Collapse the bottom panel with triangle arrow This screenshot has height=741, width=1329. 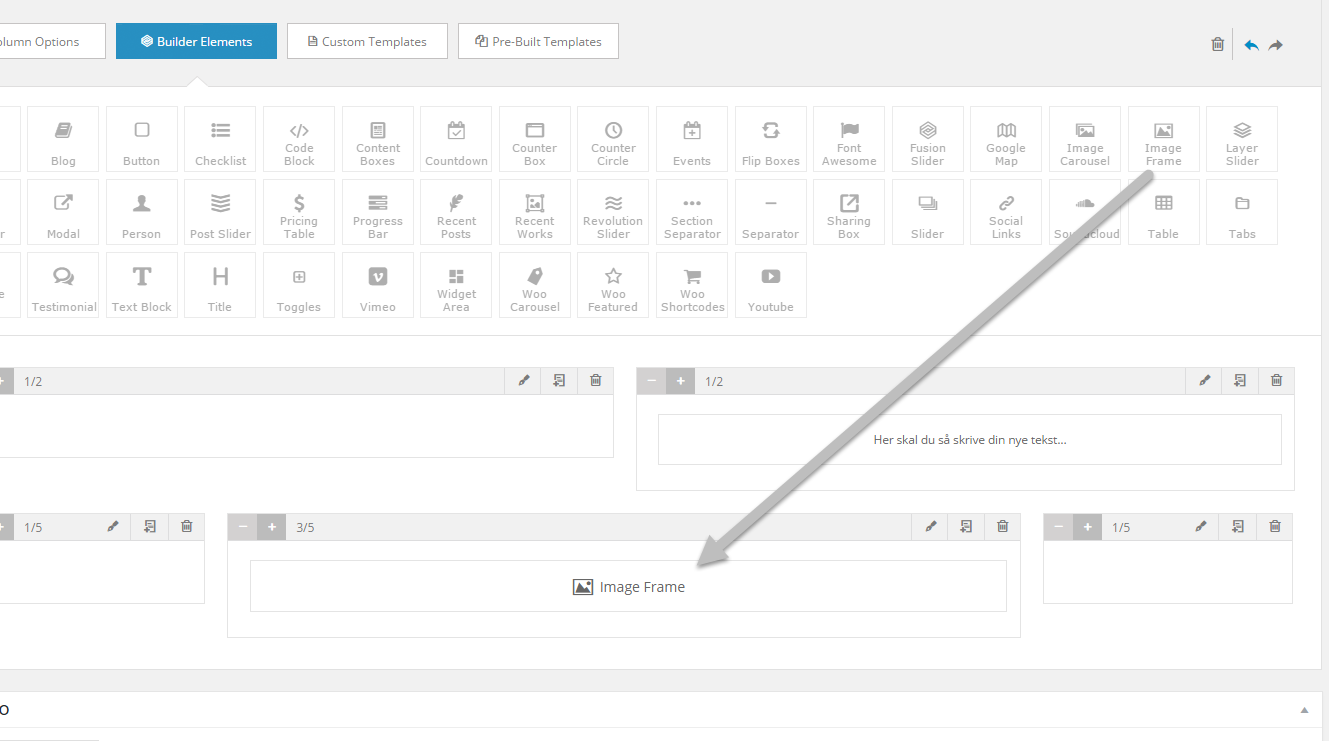tap(1304, 710)
